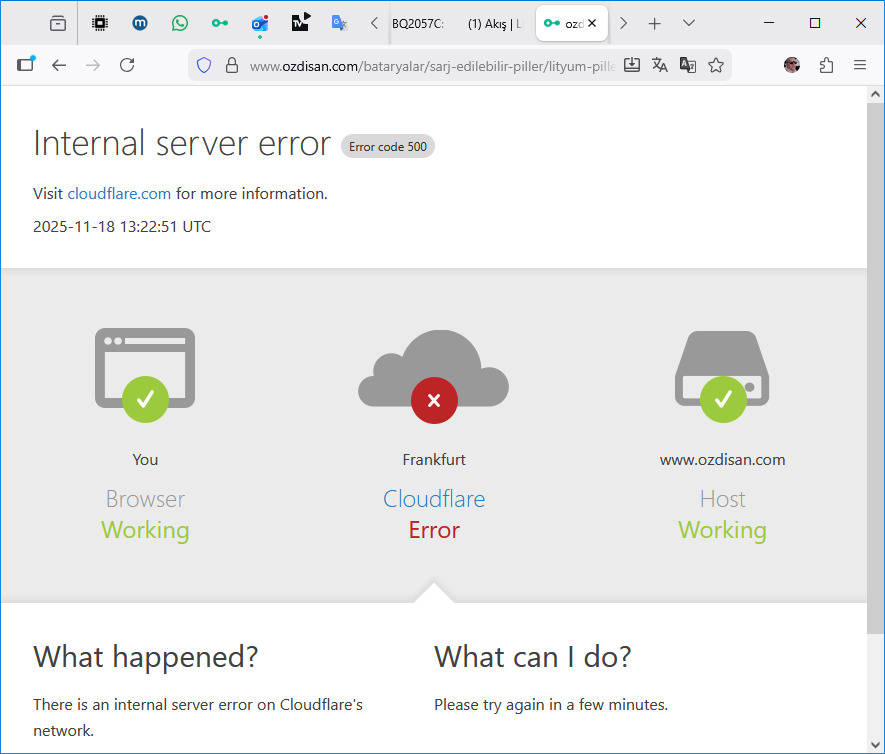885x754 pixels.
Task: Click the tracking protection shield icon
Action: (204, 65)
